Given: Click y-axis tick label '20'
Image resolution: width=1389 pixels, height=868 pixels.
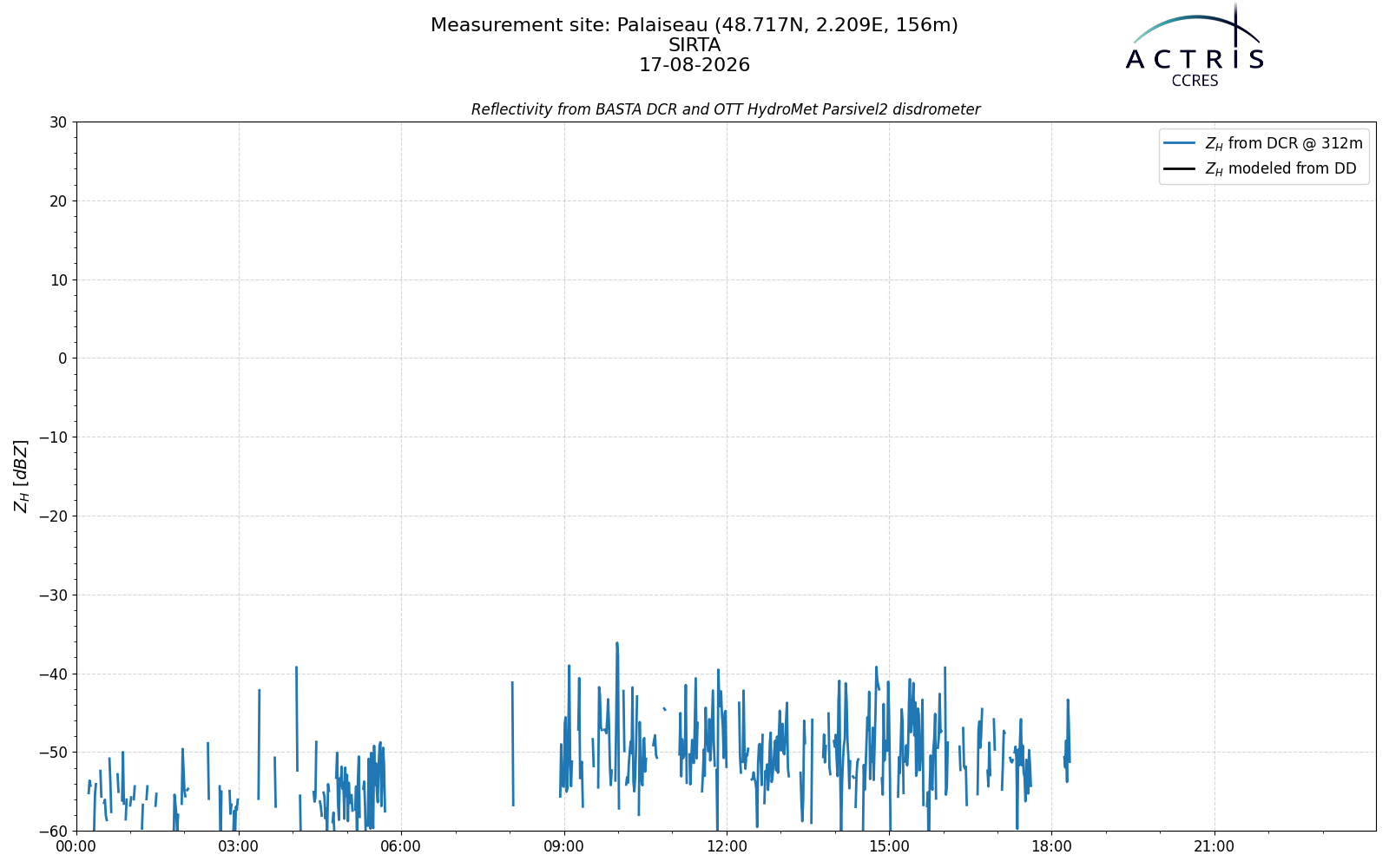Looking at the screenshot, I should click(58, 201).
